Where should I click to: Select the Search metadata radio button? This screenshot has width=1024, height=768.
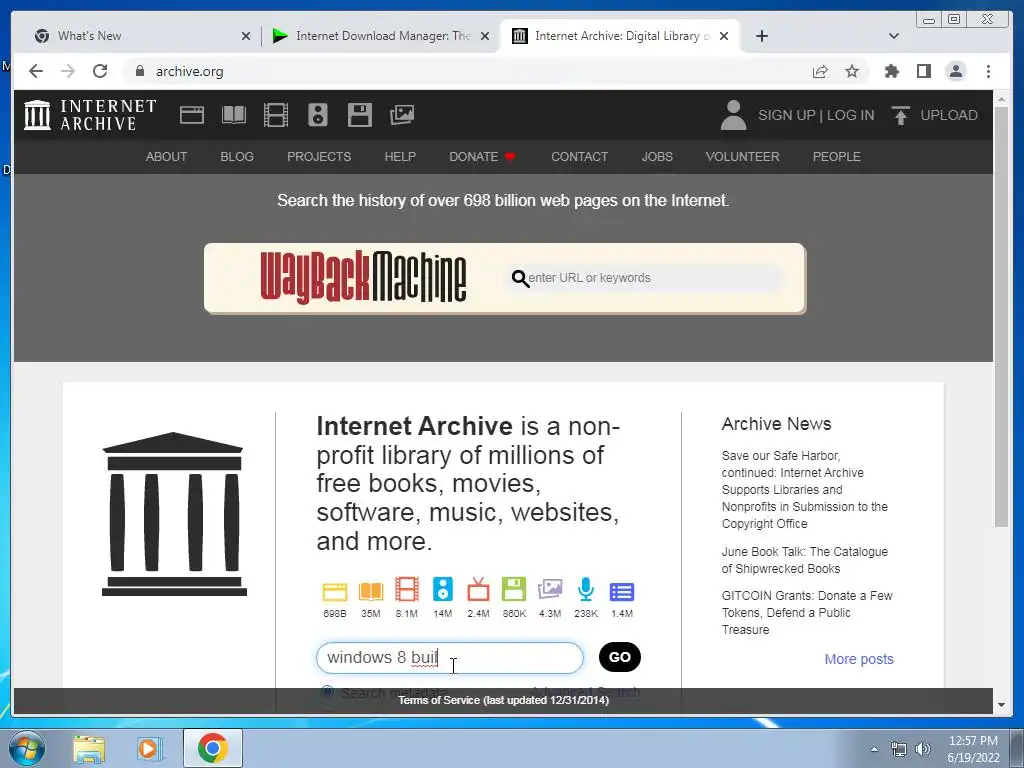pos(327,692)
